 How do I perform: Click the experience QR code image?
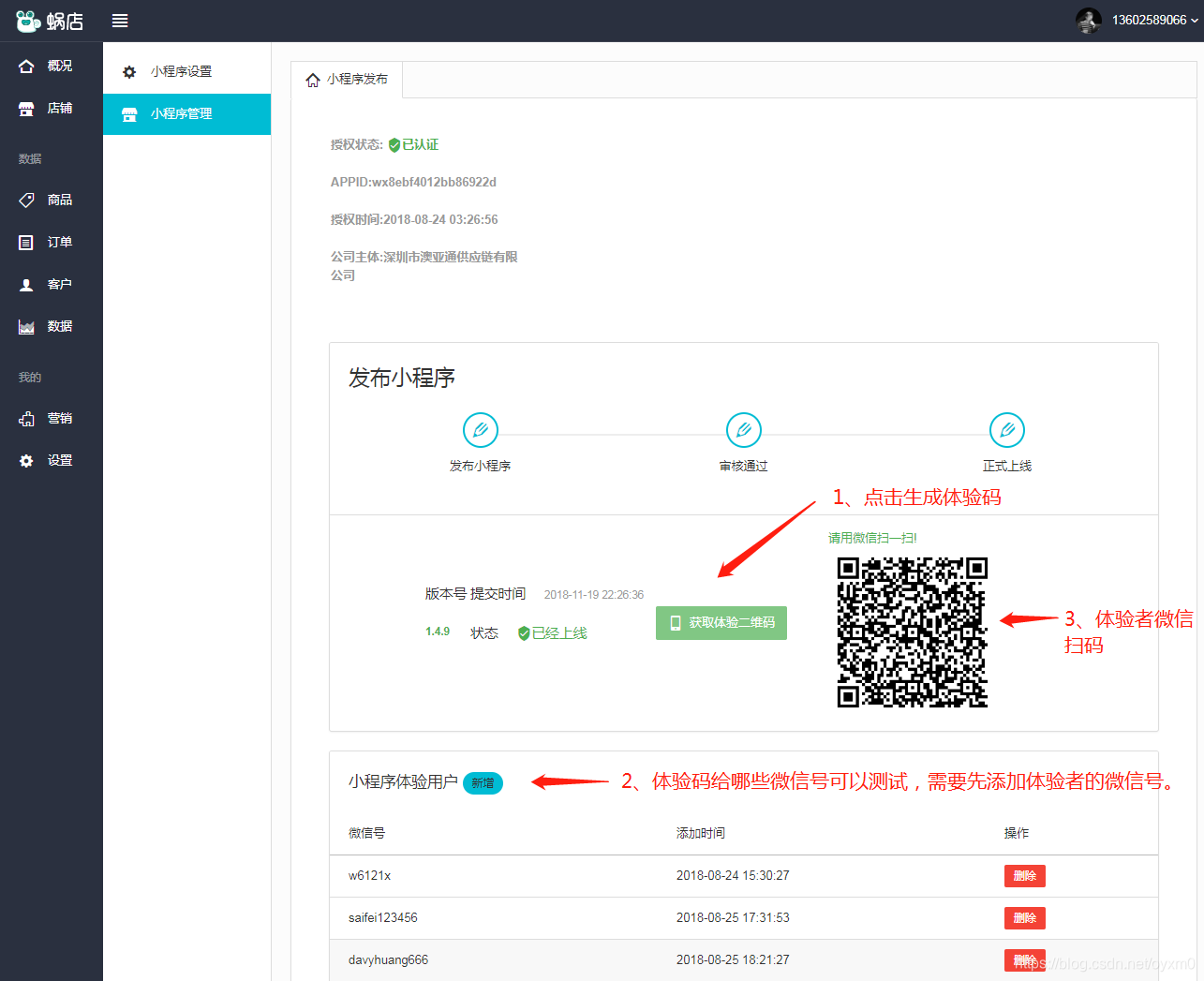pos(913,632)
